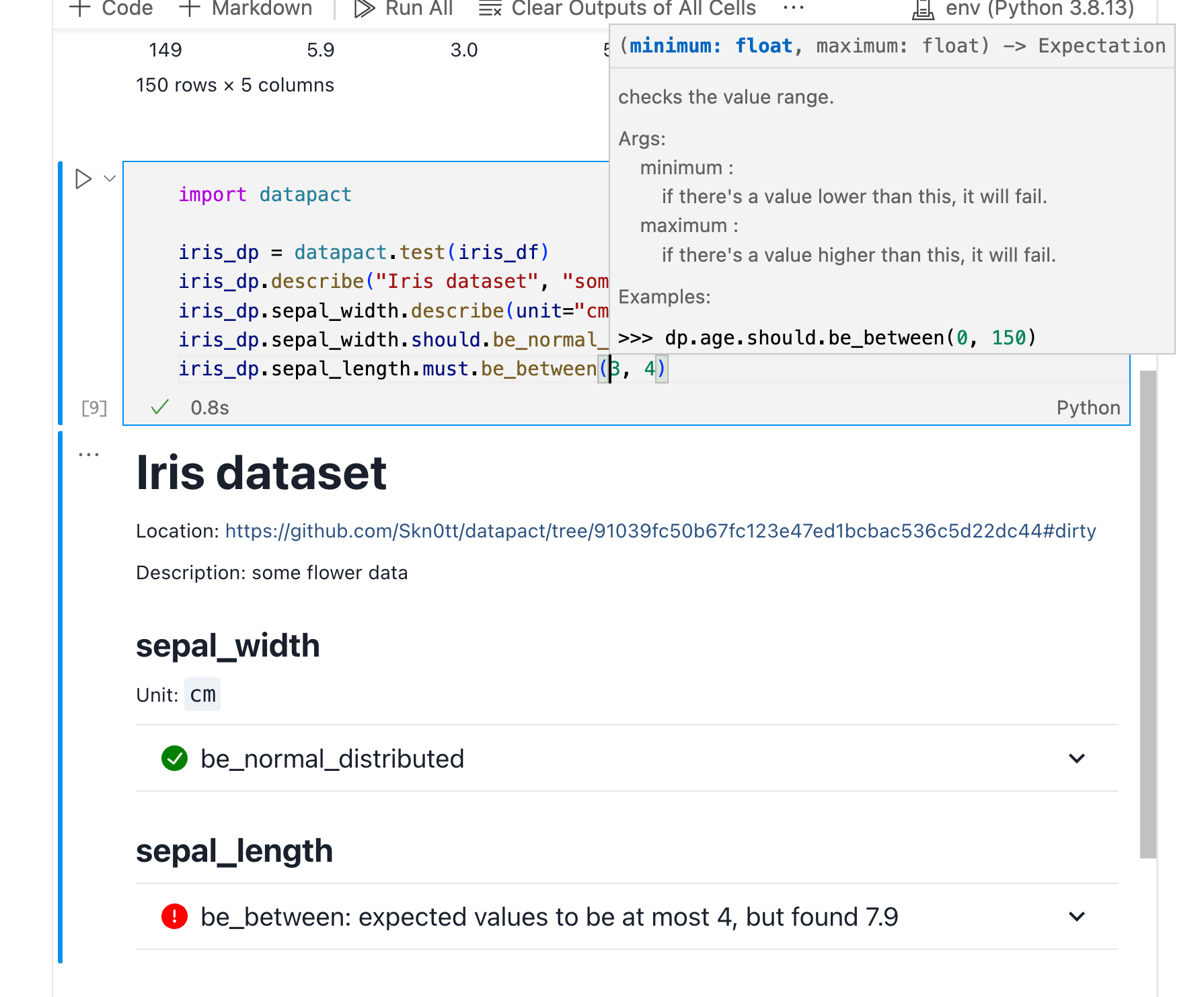Image resolution: width=1204 pixels, height=997 pixels.
Task: Open run options dropdown beside the play button
Action: pyautogui.click(x=110, y=179)
